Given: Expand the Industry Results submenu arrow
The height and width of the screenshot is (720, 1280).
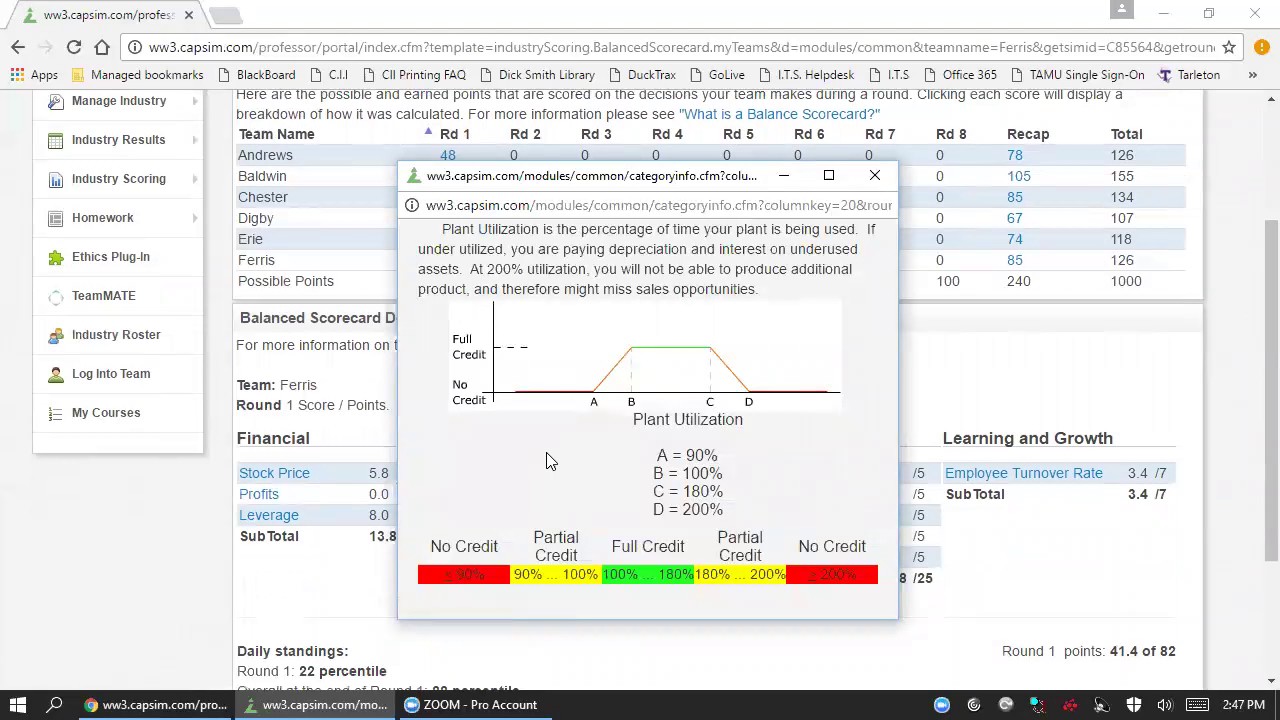Looking at the screenshot, I should click(x=195, y=140).
